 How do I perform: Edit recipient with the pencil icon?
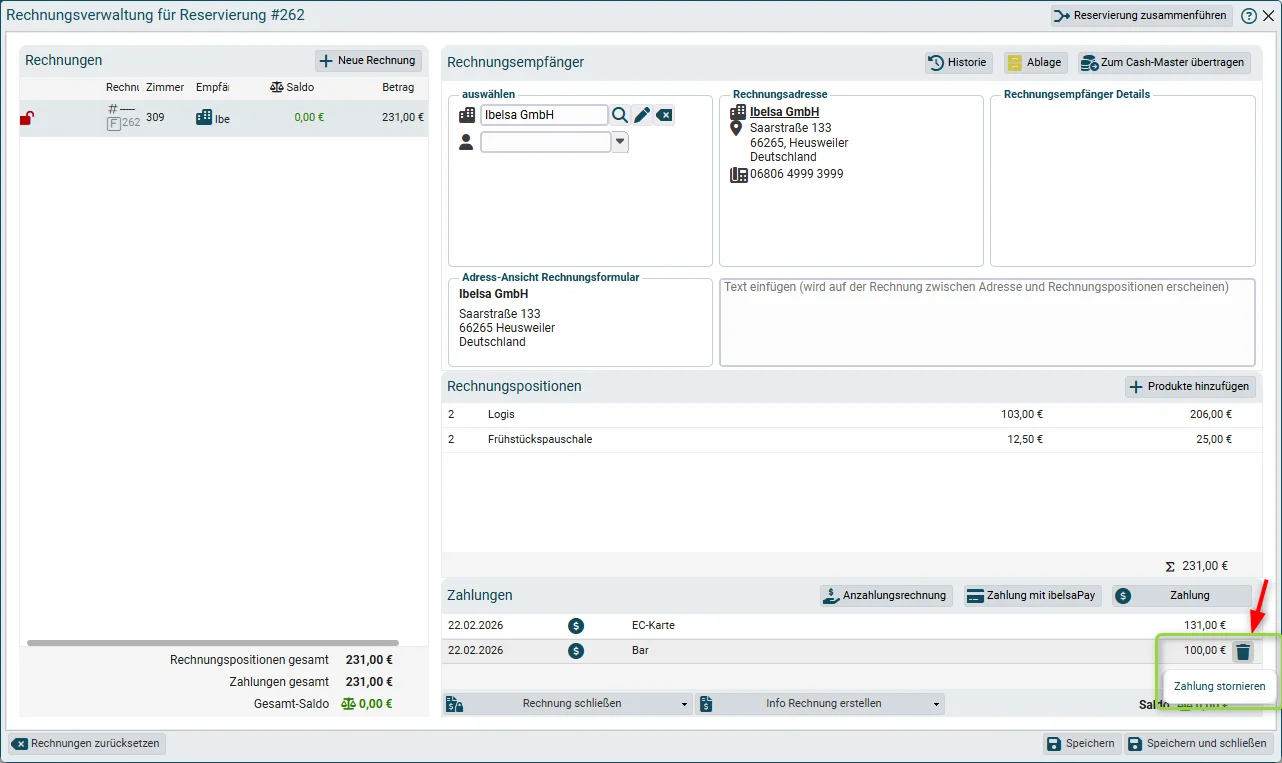(642, 115)
